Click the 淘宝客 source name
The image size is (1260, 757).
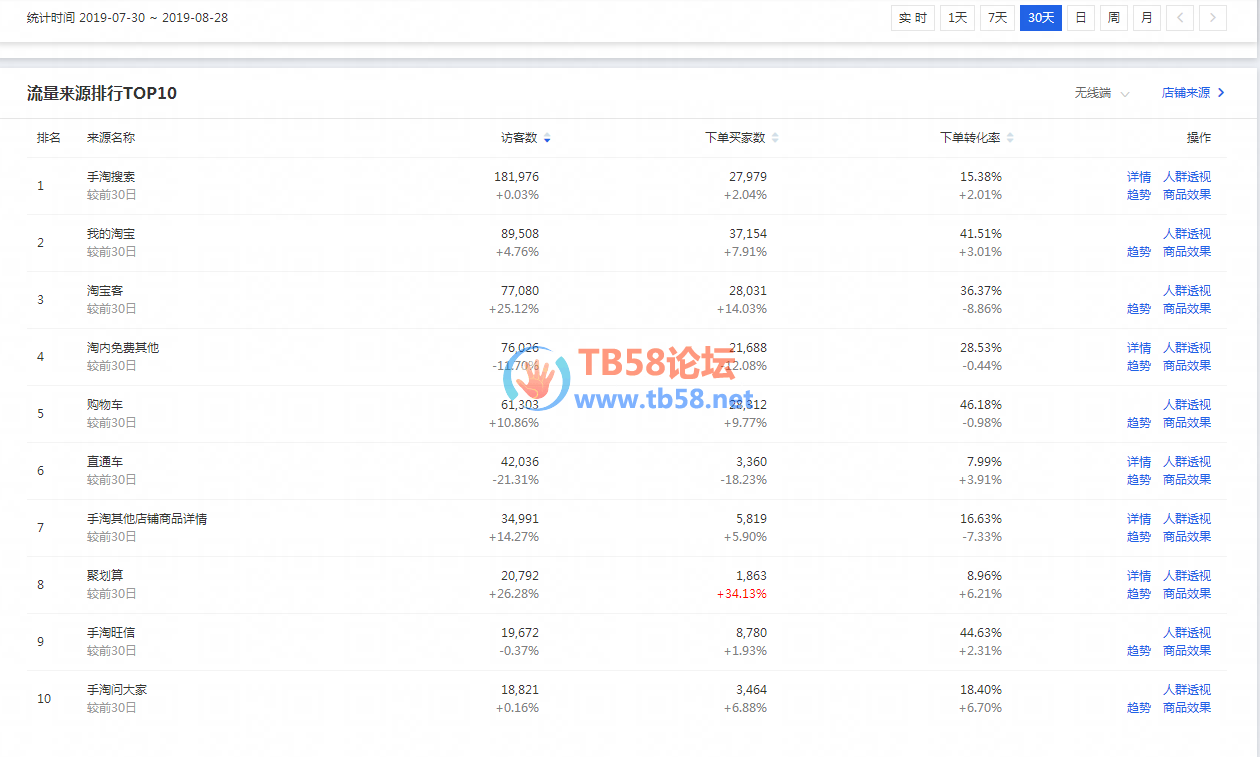105,291
